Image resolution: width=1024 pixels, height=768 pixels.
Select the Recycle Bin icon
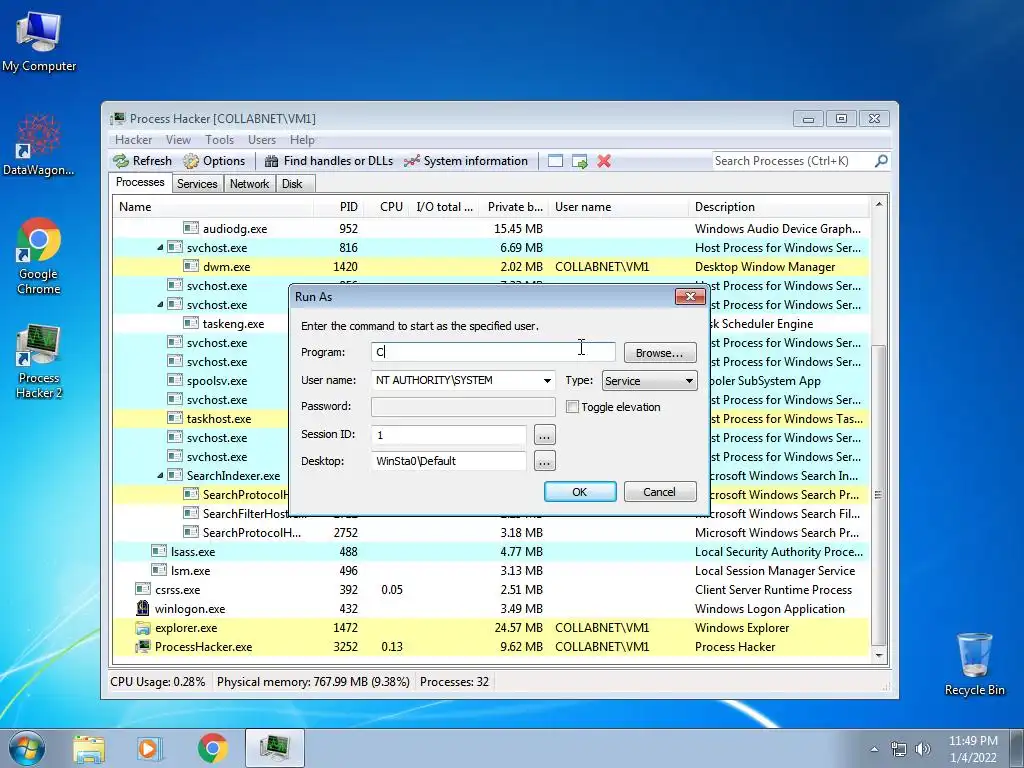click(x=974, y=664)
